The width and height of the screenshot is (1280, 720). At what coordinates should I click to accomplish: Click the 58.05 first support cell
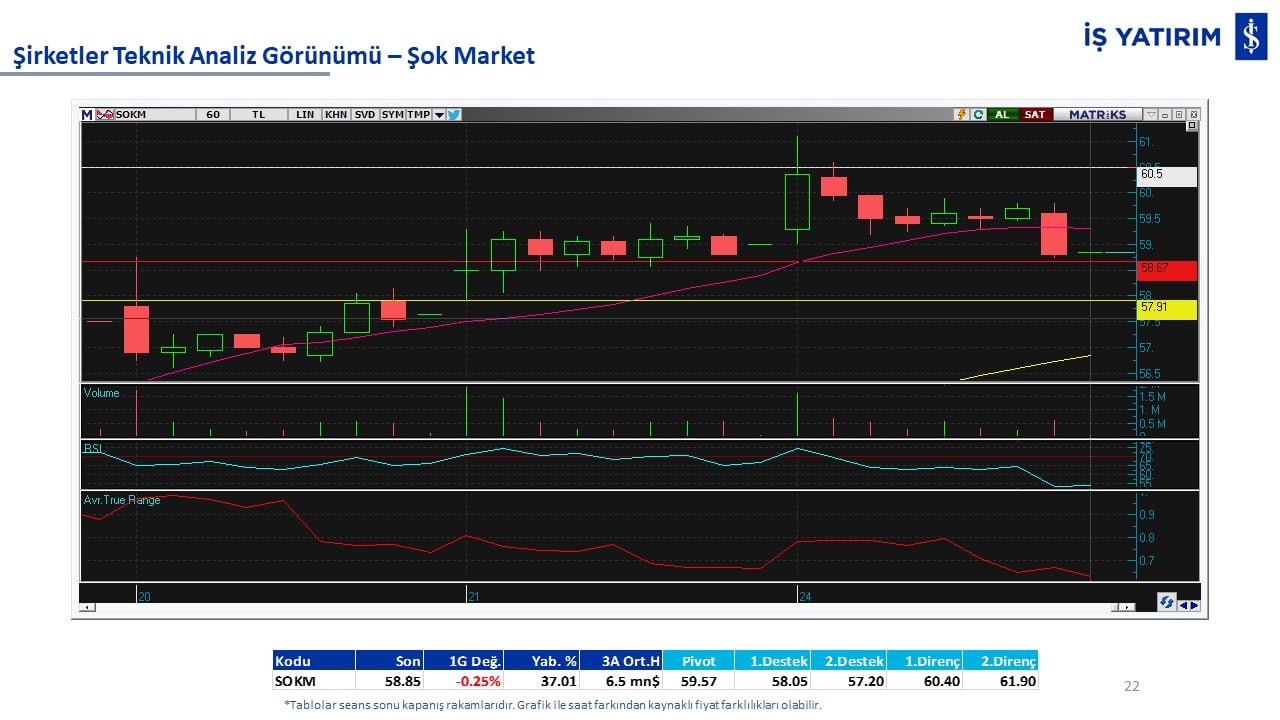pos(773,681)
